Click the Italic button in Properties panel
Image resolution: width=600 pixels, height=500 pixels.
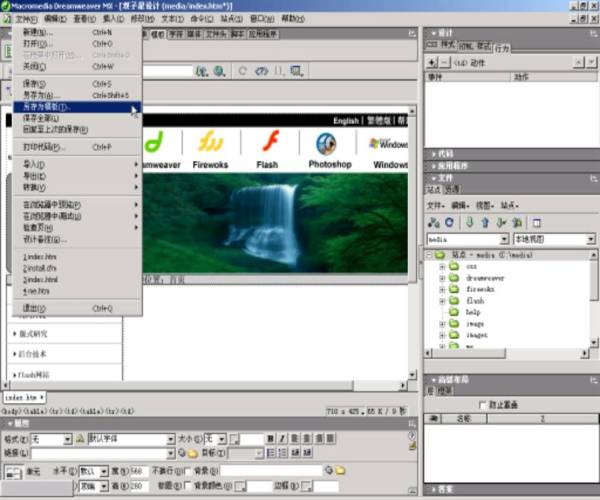click(x=282, y=438)
